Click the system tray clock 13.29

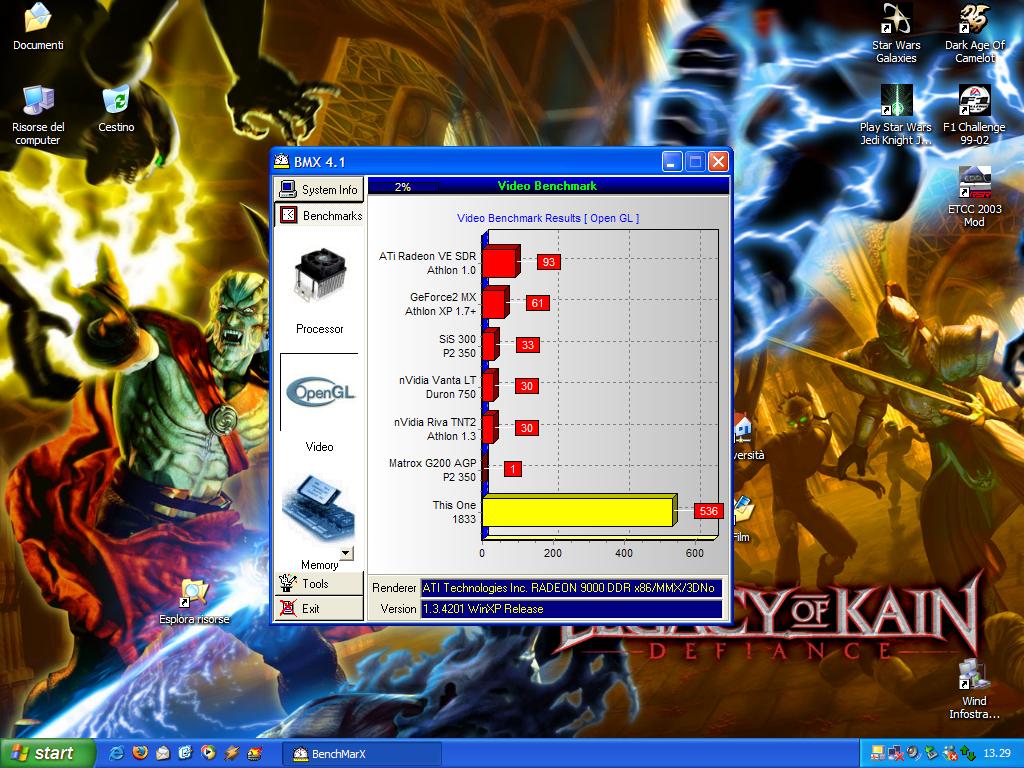(x=997, y=754)
